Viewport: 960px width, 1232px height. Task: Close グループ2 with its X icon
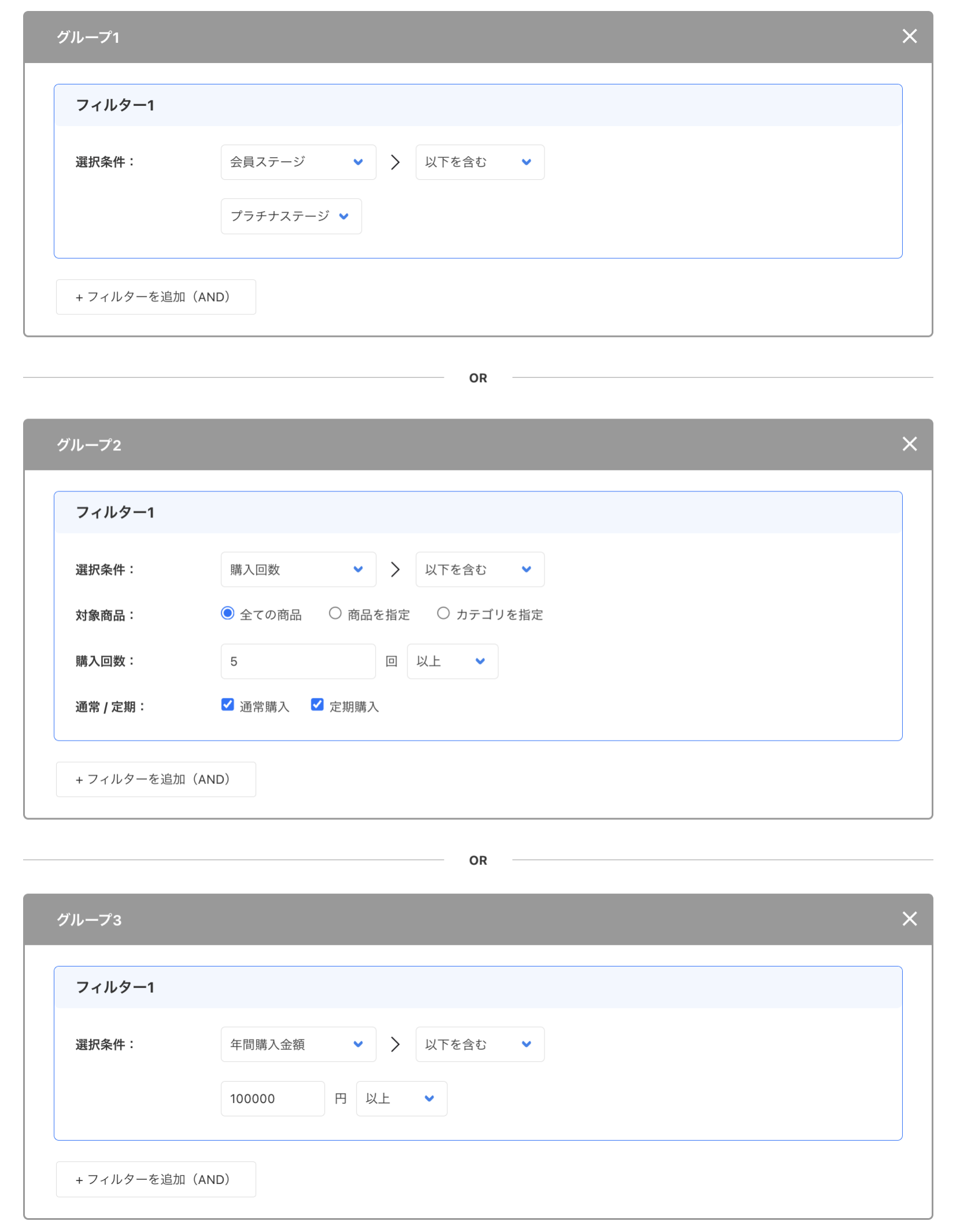tap(909, 444)
